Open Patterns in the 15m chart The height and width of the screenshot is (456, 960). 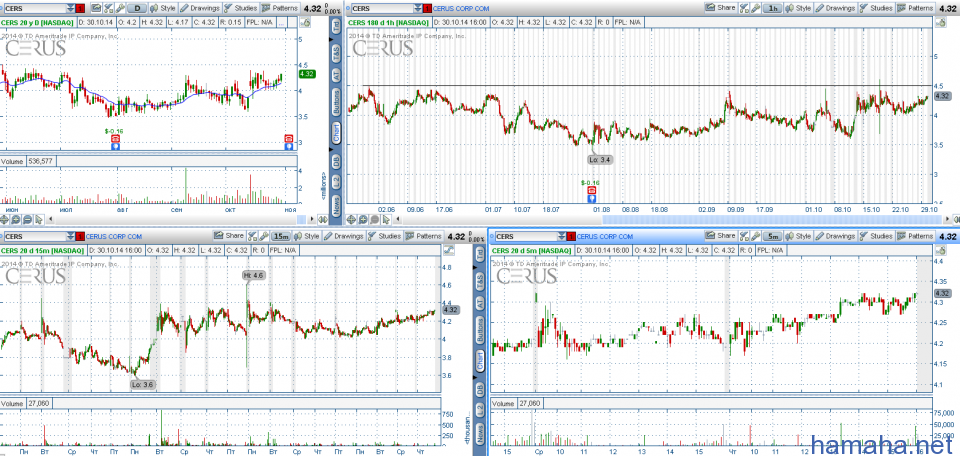tap(425, 236)
